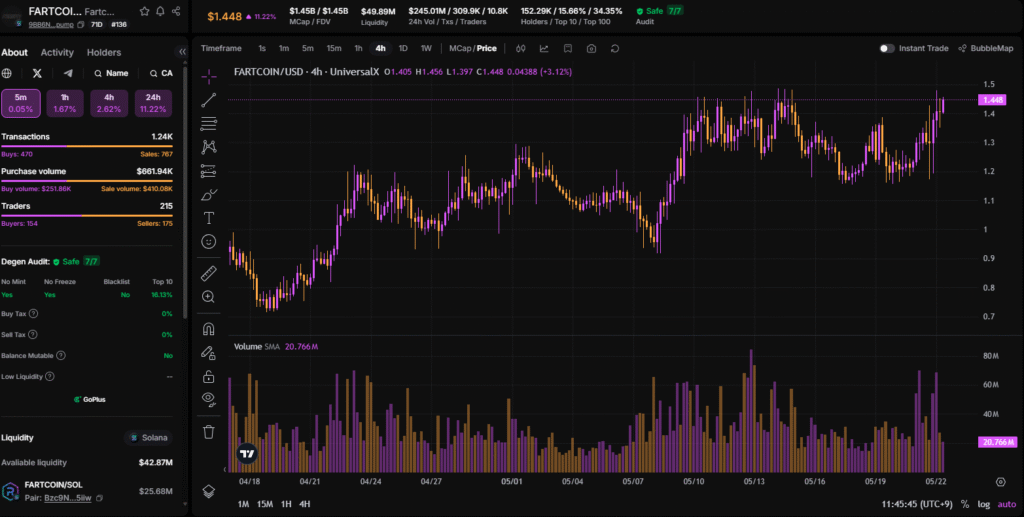Image resolution: width=1024 pixels, height=517 pixels.
Task: Activate the magnet mode tool
Action: point(208,328)
